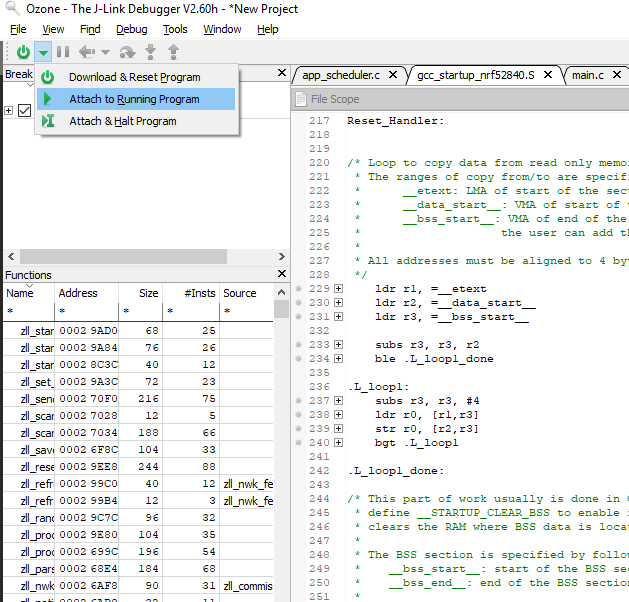The width and height of the screenshot is (629, 602).
Task: Expand disassembly for line 231
Action: pos(339,316)
